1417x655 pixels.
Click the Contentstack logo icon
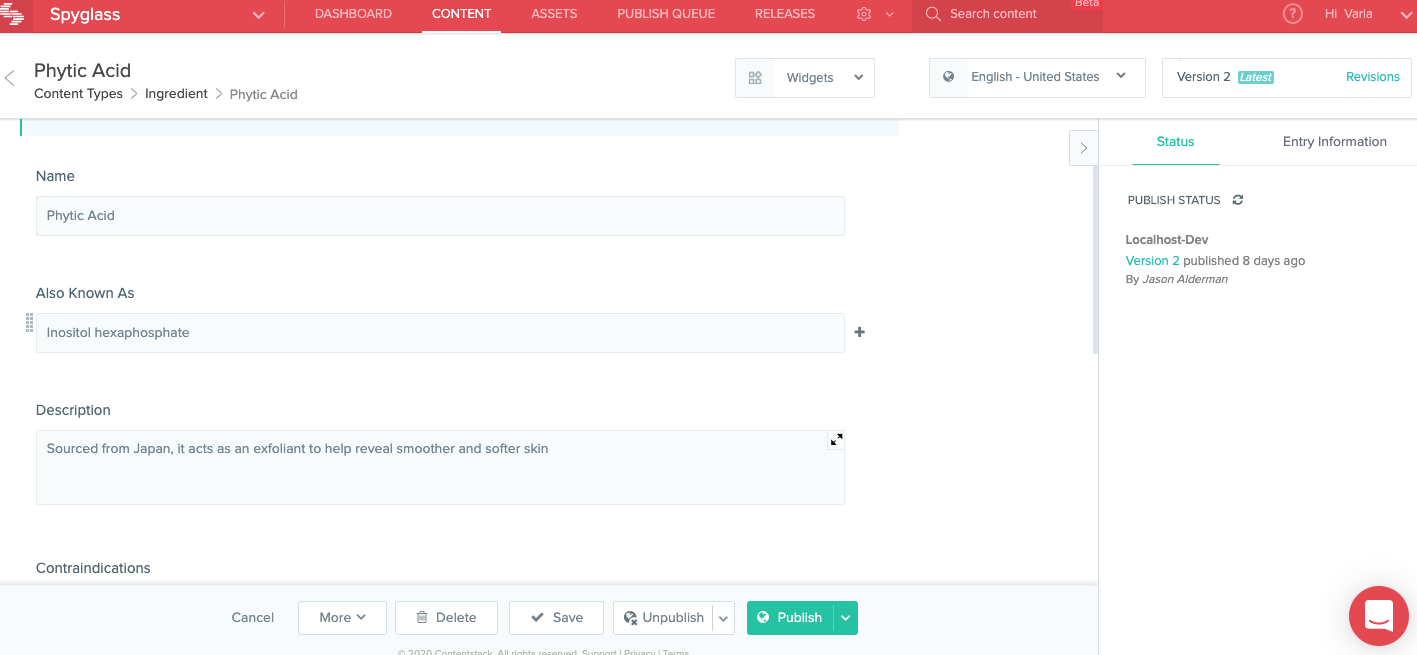point(12,14)
